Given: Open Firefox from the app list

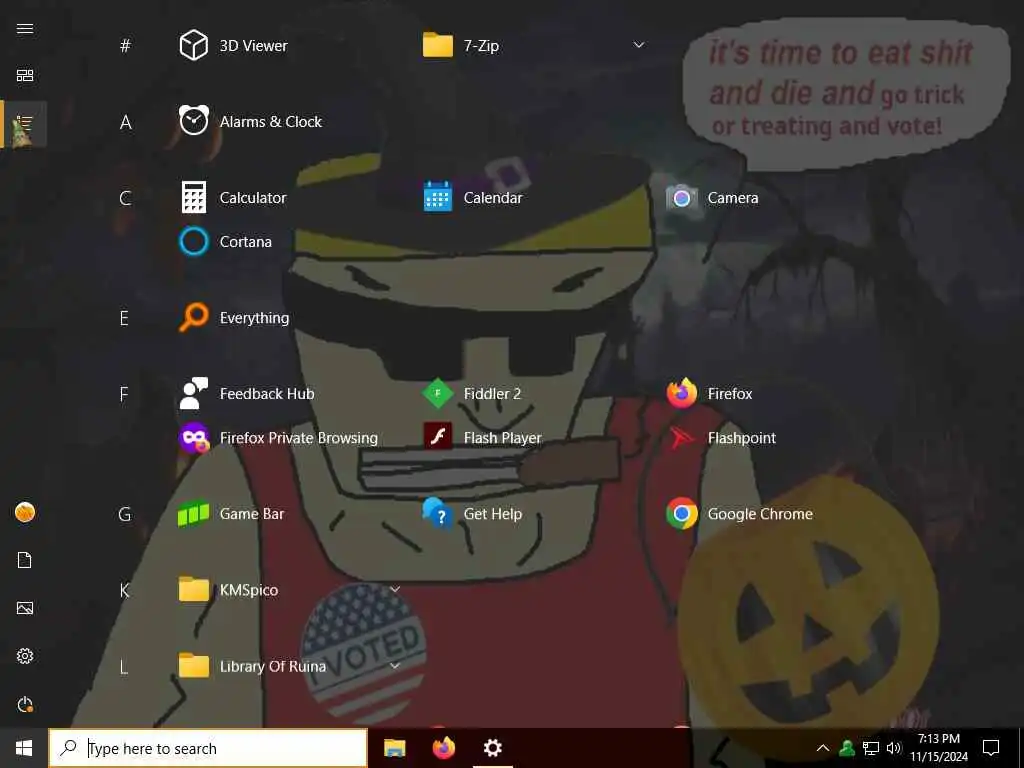Looking at the screenshot, I should coord(709,394).
